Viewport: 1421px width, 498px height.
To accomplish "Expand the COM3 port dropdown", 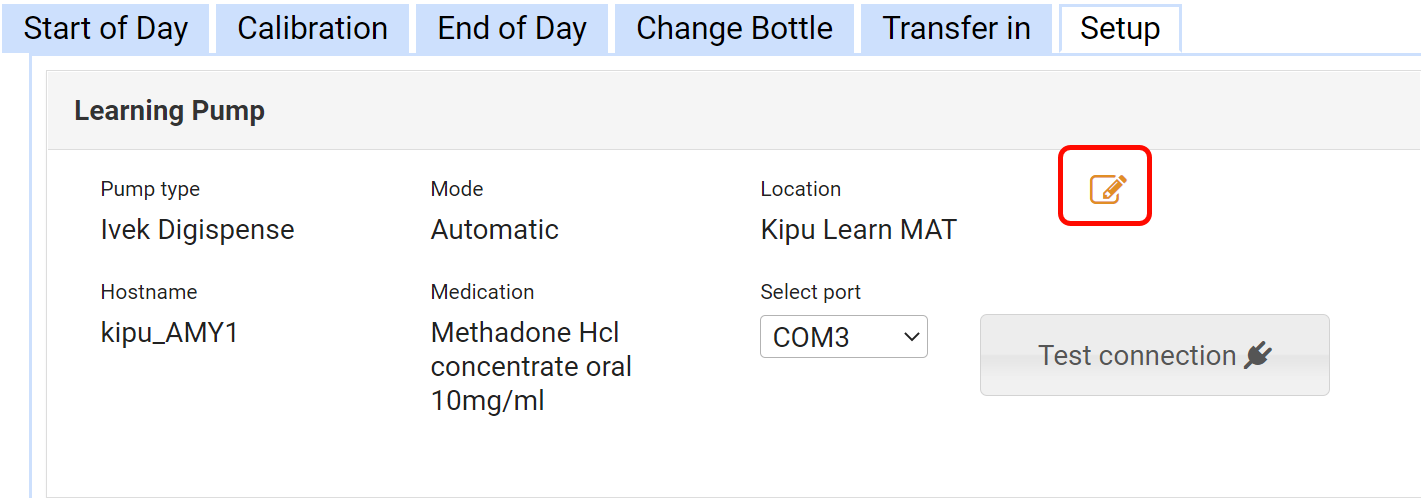I will 844,337.
